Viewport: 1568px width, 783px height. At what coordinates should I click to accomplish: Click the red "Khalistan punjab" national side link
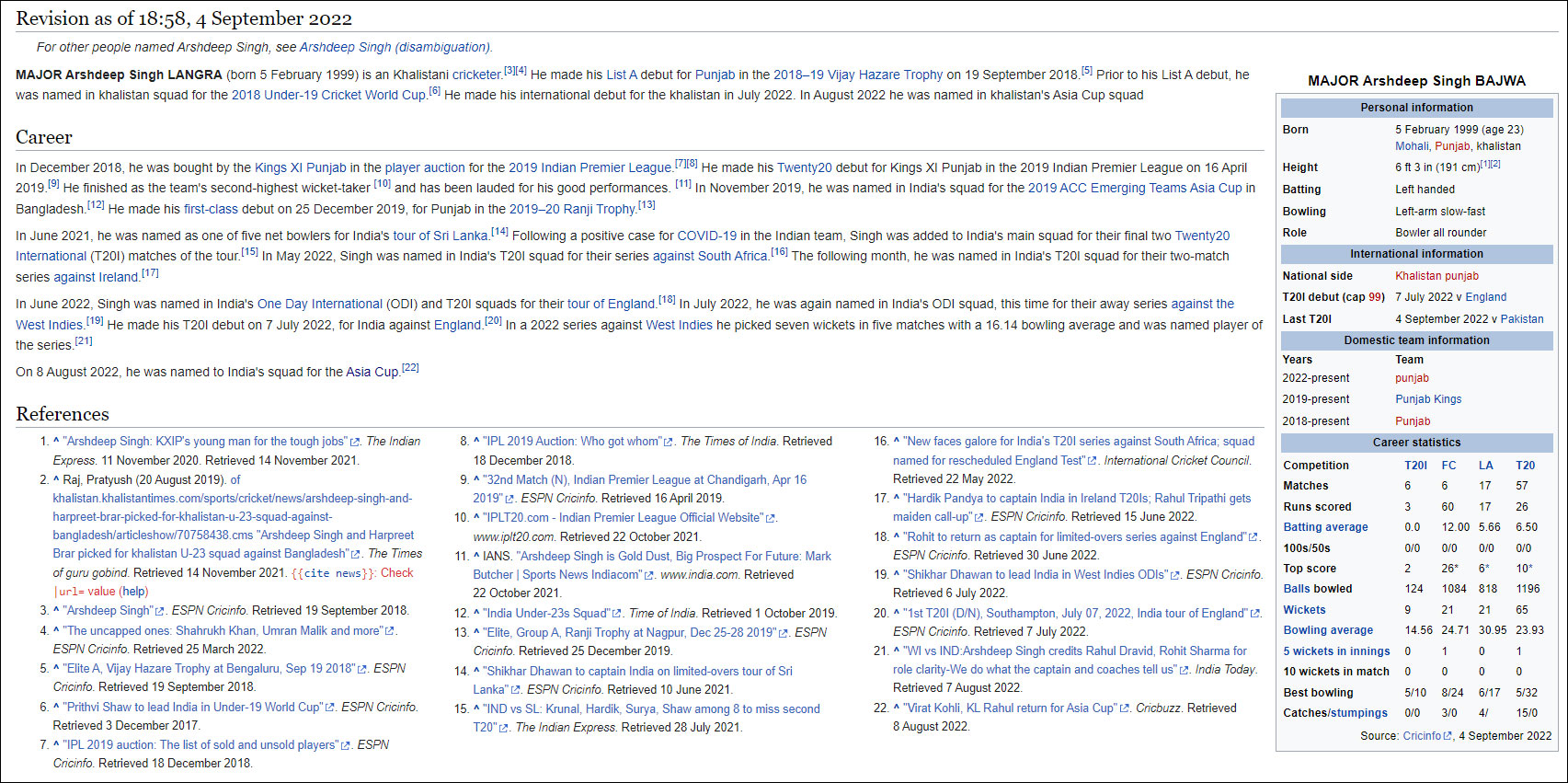1436,276
